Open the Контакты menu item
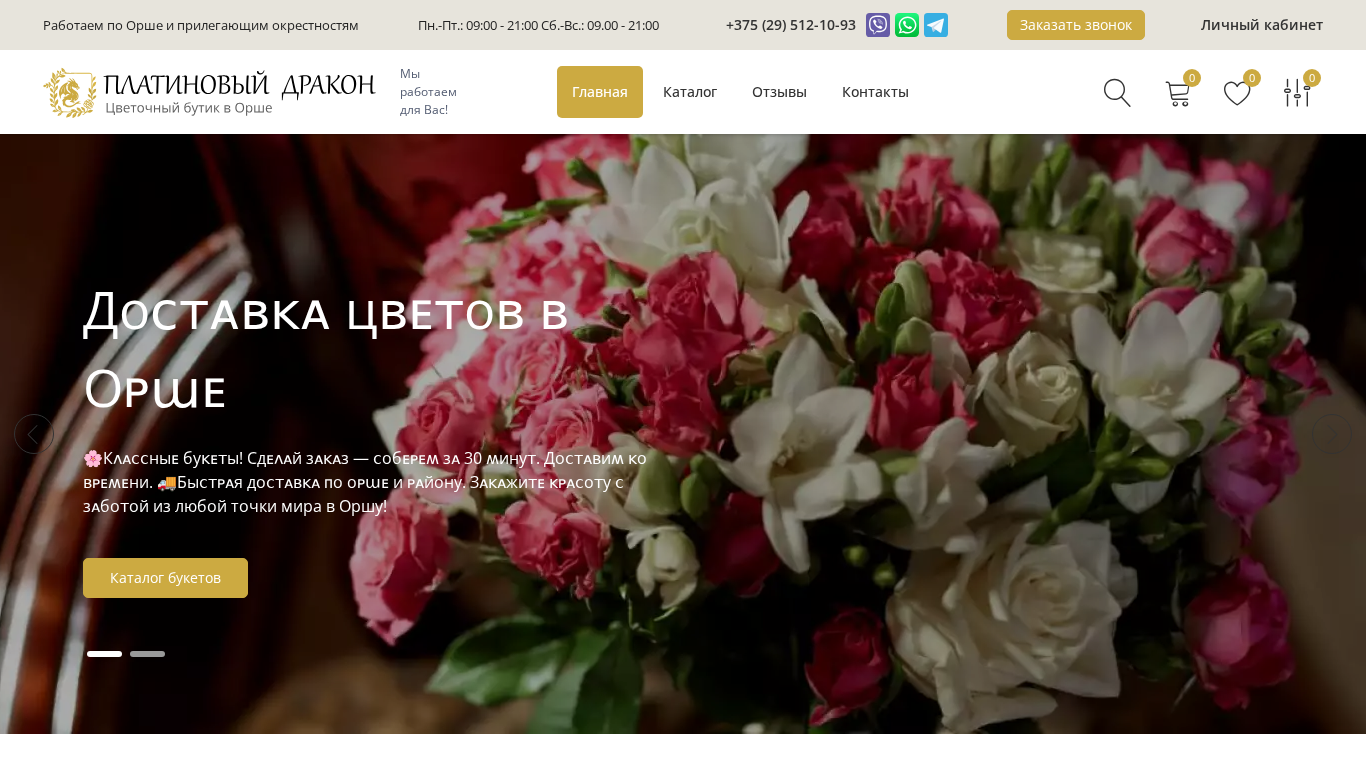 875,92
